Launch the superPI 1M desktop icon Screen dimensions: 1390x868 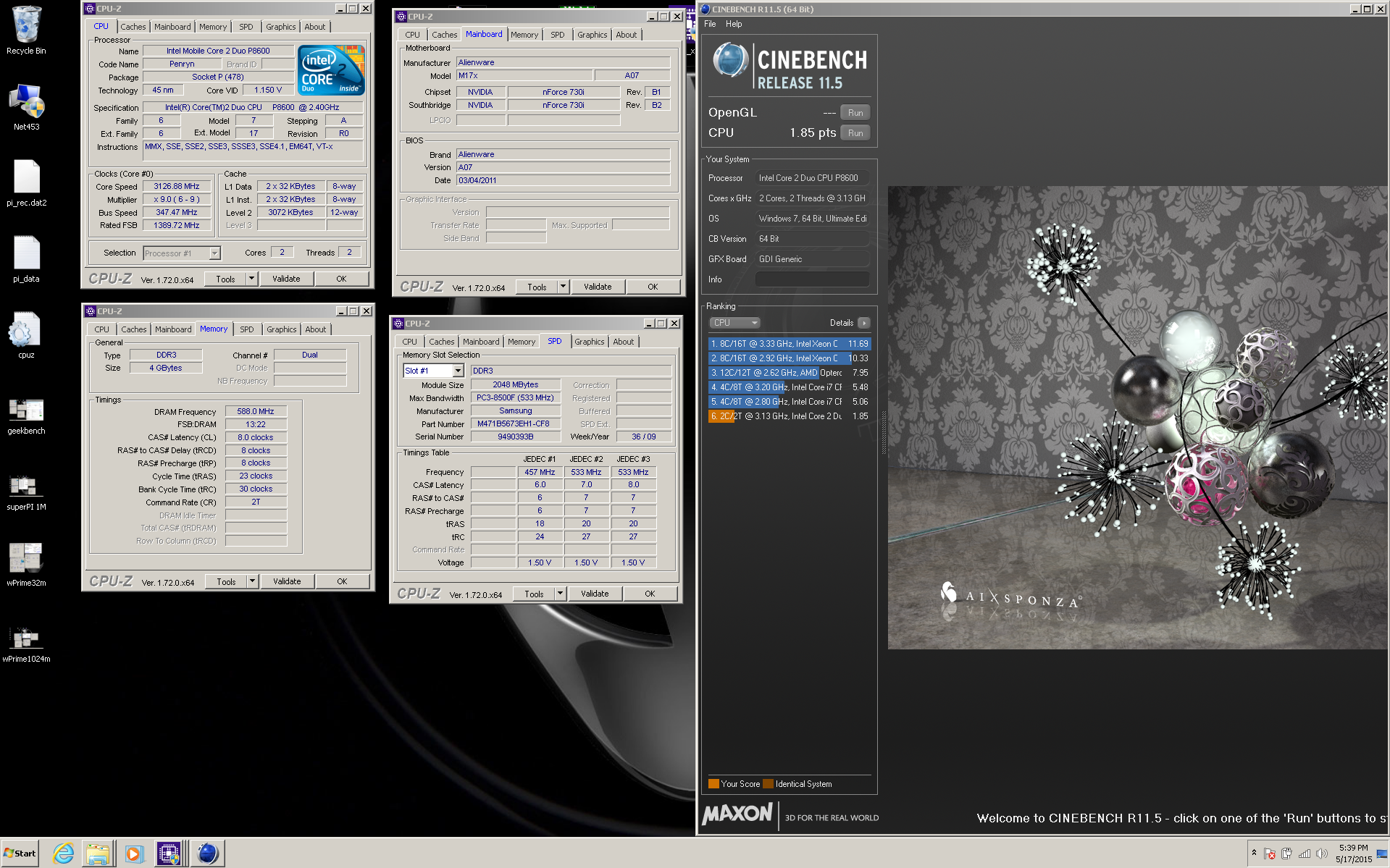pos(26,492)
